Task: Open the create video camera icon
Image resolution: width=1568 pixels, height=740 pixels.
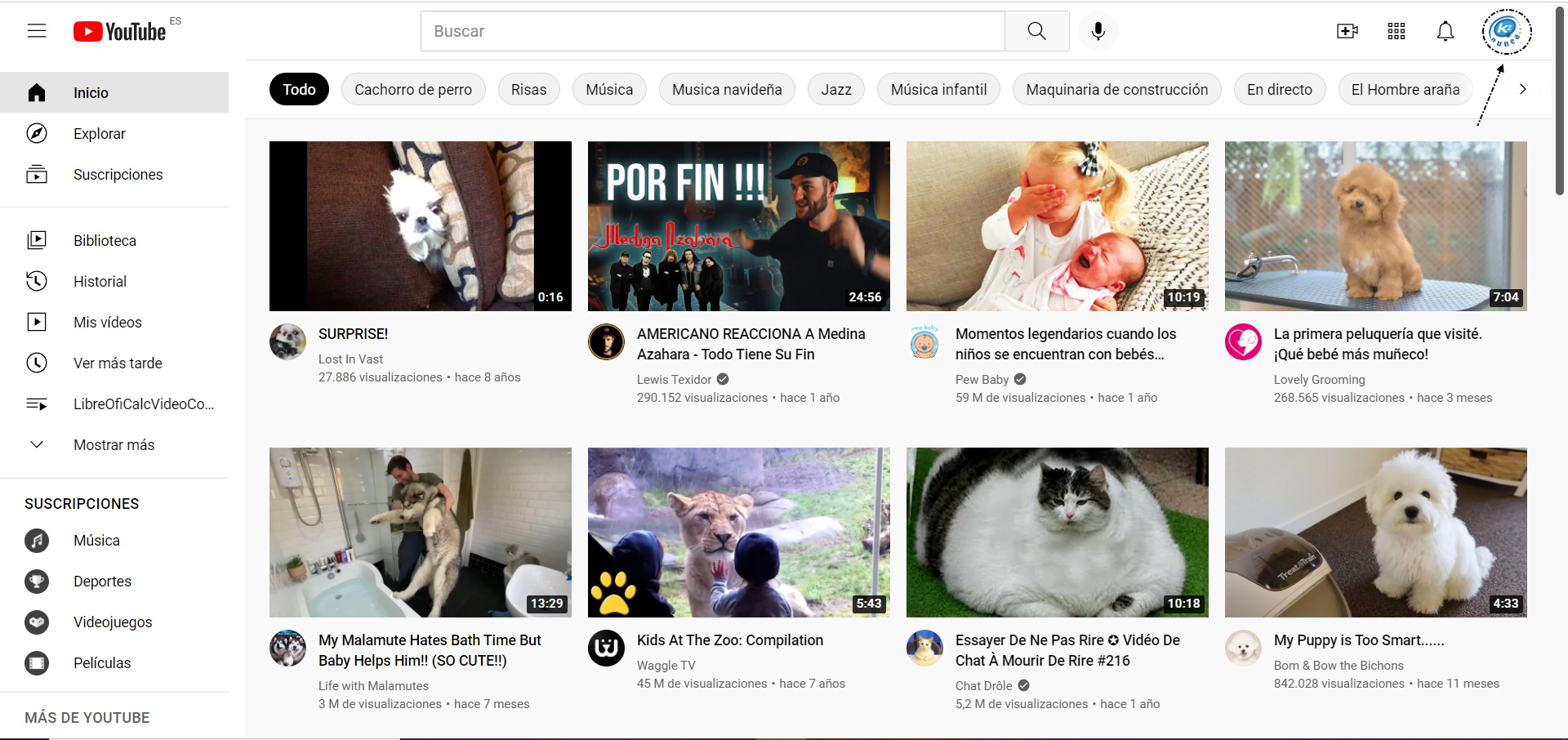Action: click(x=1347, y=31)
